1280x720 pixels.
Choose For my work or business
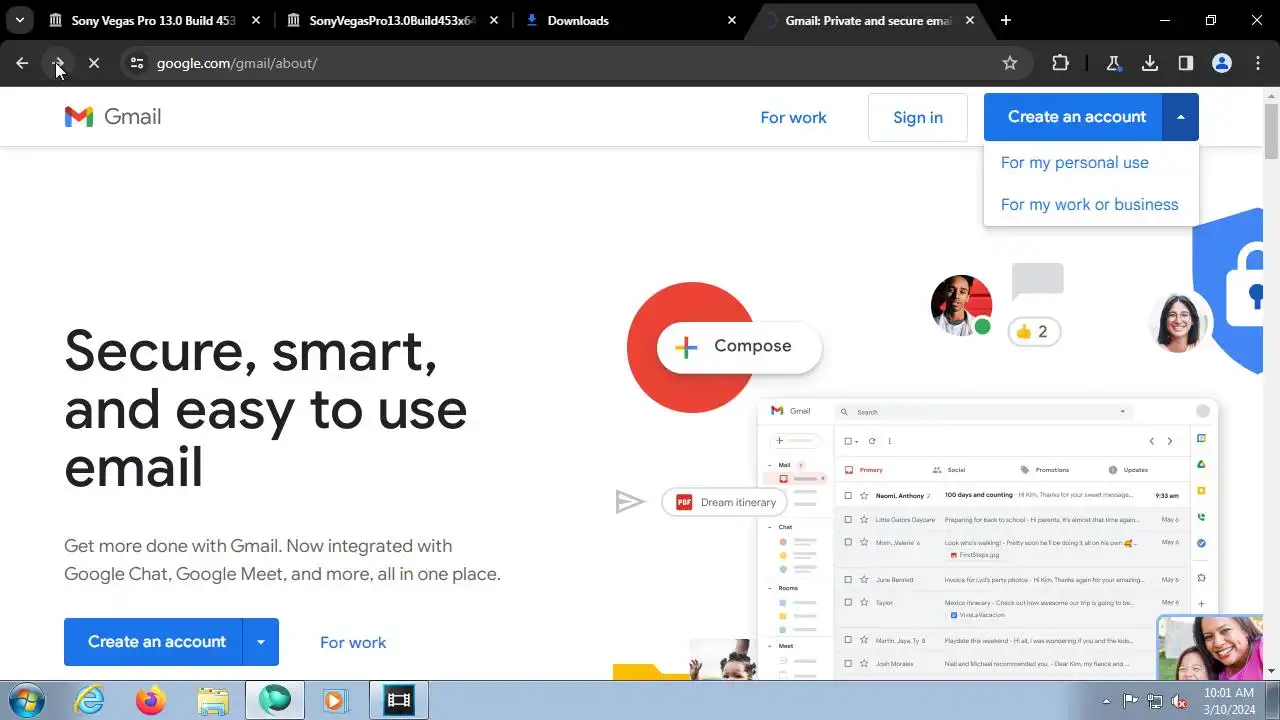pos(1089,204)
